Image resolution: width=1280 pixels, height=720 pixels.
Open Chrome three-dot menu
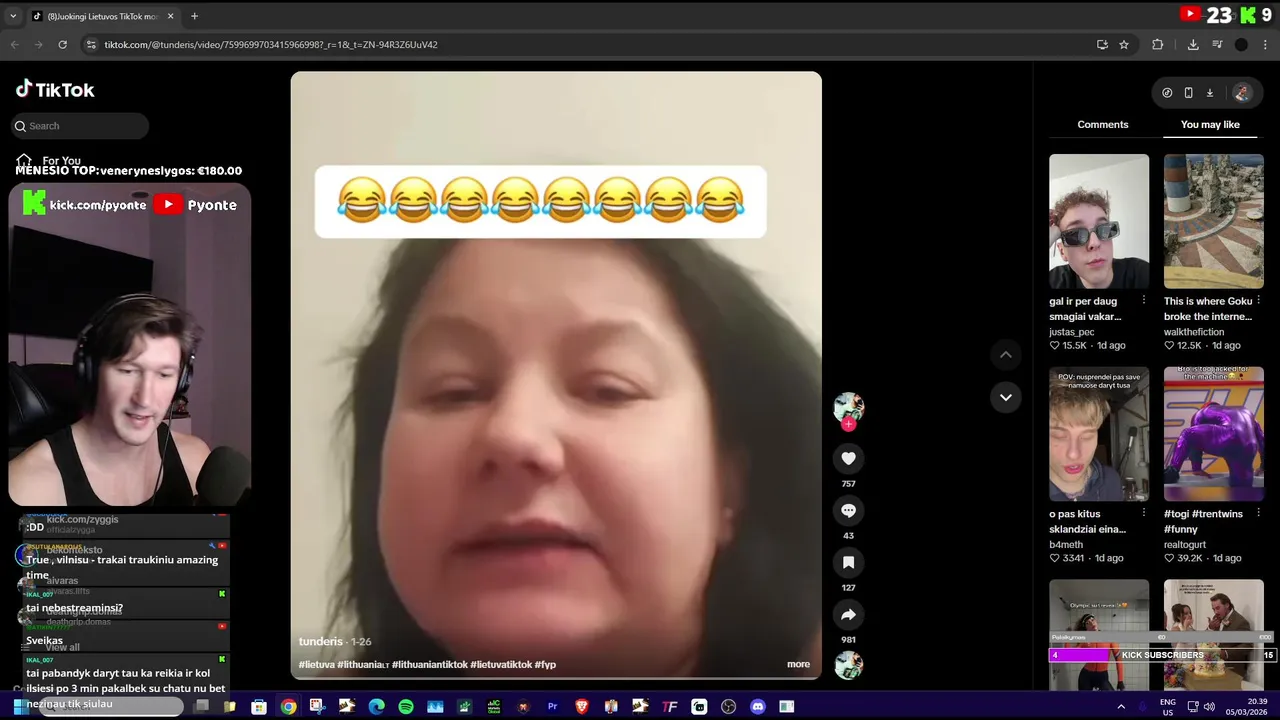tap(1265, 44)
